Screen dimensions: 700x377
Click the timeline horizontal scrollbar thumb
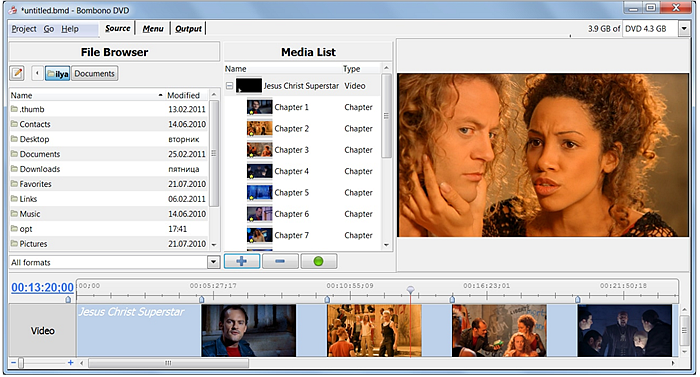[168, 363]
